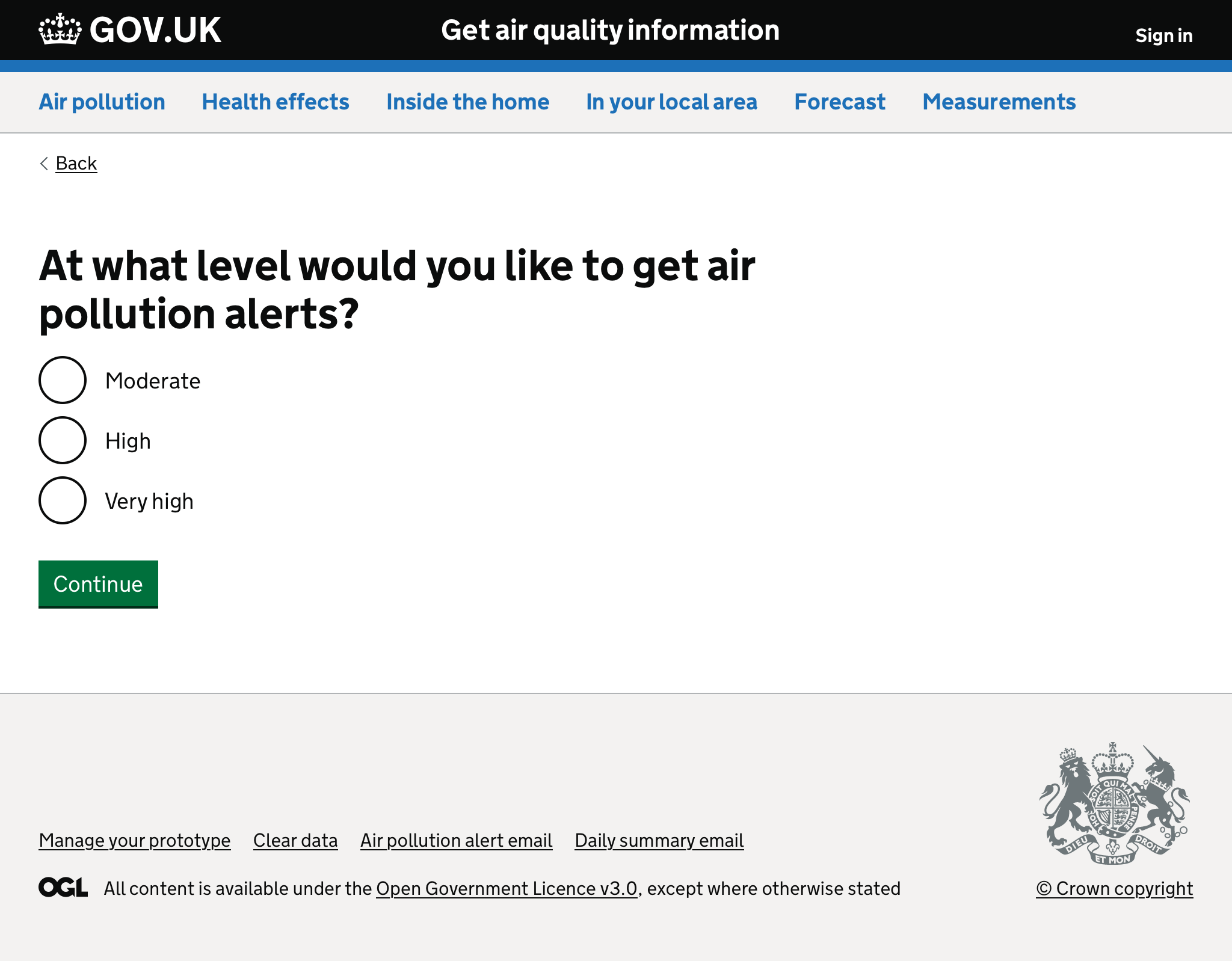This screenshot has width=1232, height=961.
Task: Click the Air pollution alert email link
Action: tap(456, 840)
